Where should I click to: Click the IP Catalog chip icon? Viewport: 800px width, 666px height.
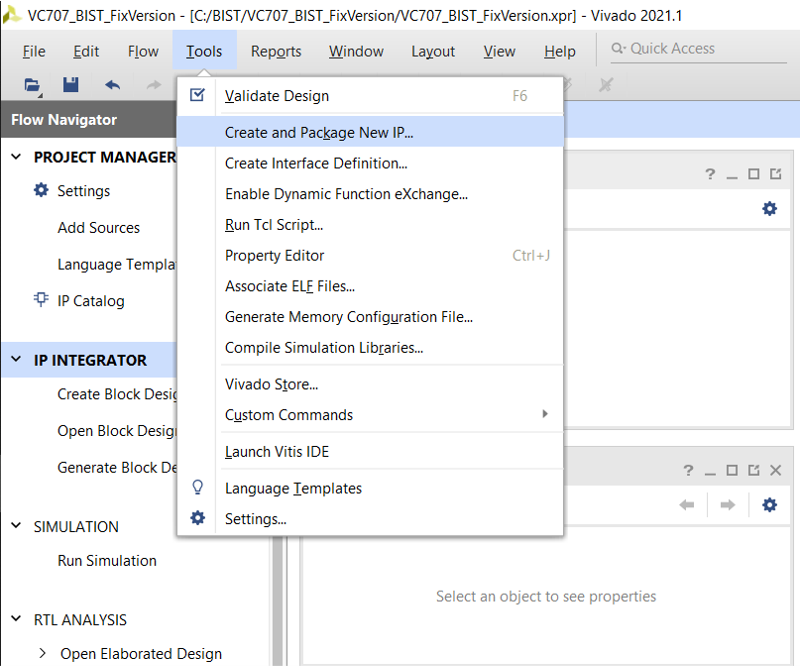(41, 300)
